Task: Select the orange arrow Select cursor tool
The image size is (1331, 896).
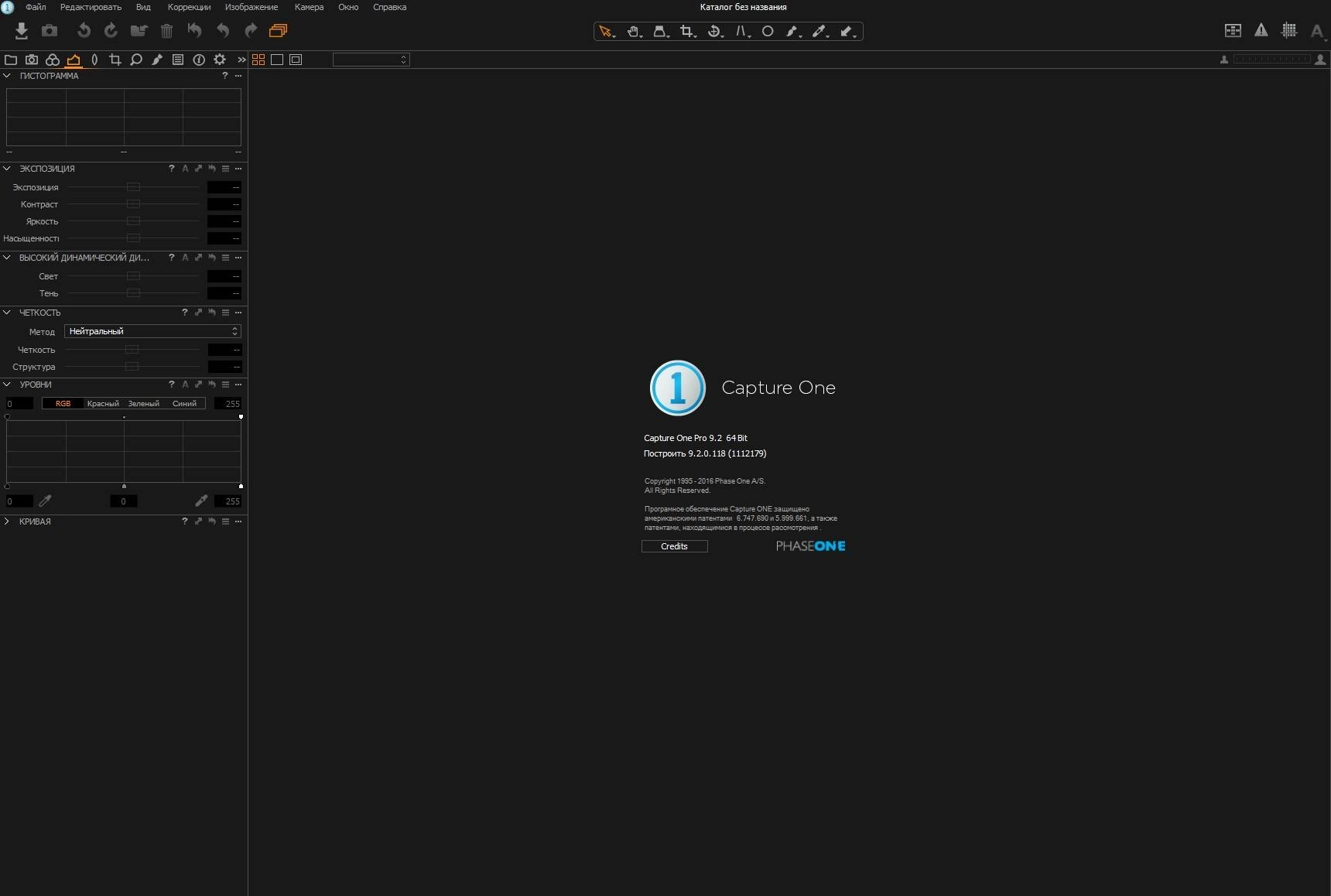Action: (606, 32)
